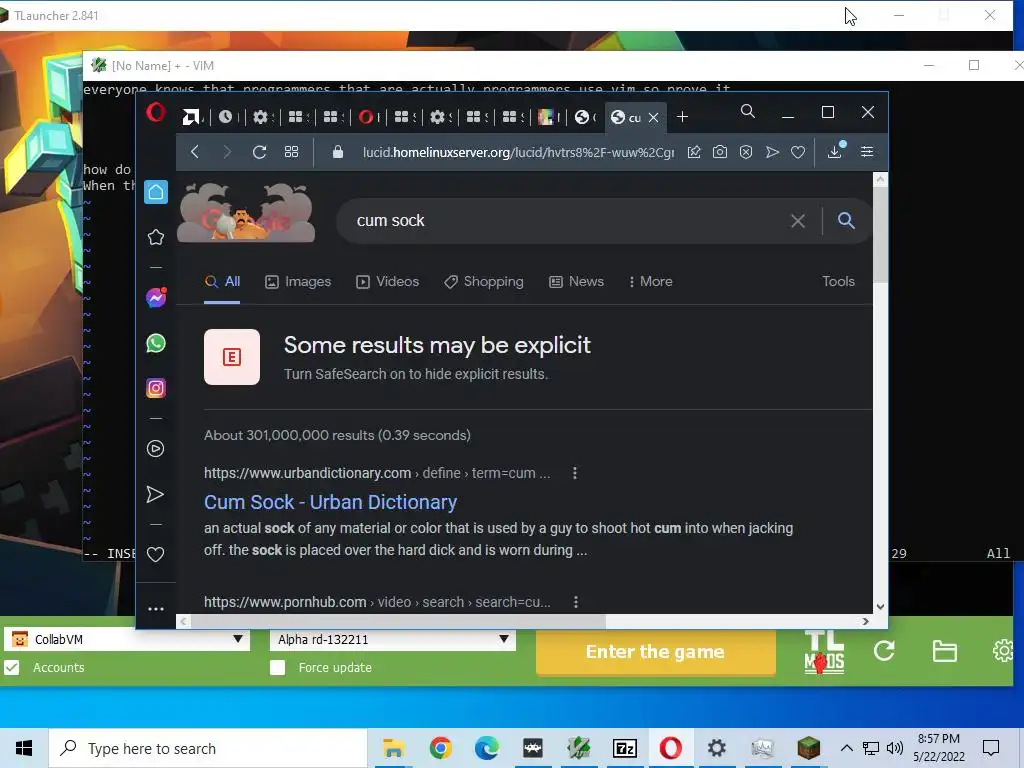This screenshot has width=1024, height=768.
Task: Clear the Google search box text
Action: click(x=797, y=221)
